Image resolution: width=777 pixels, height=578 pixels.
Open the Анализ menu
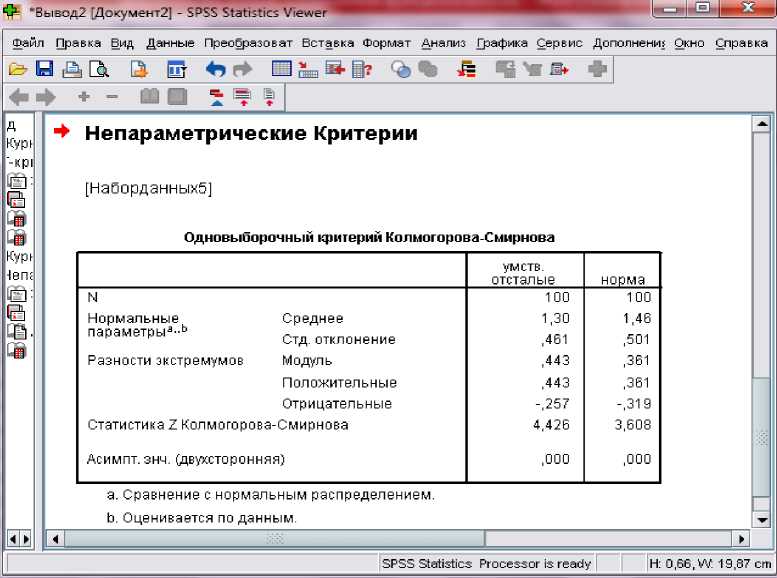[x=444, y=44]
